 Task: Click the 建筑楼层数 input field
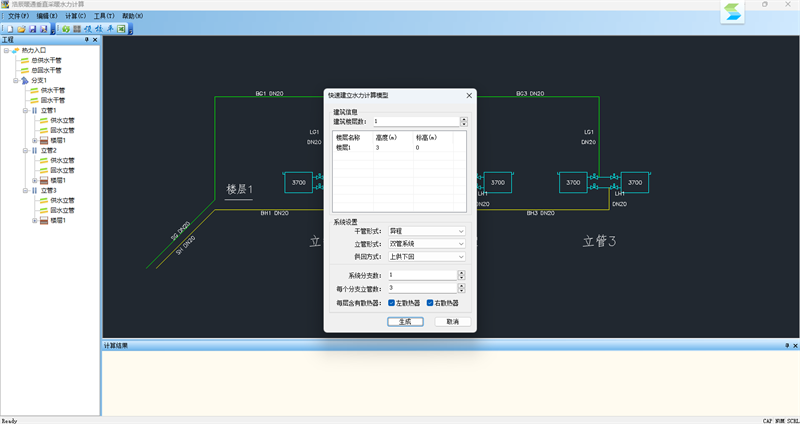(415, 122)
